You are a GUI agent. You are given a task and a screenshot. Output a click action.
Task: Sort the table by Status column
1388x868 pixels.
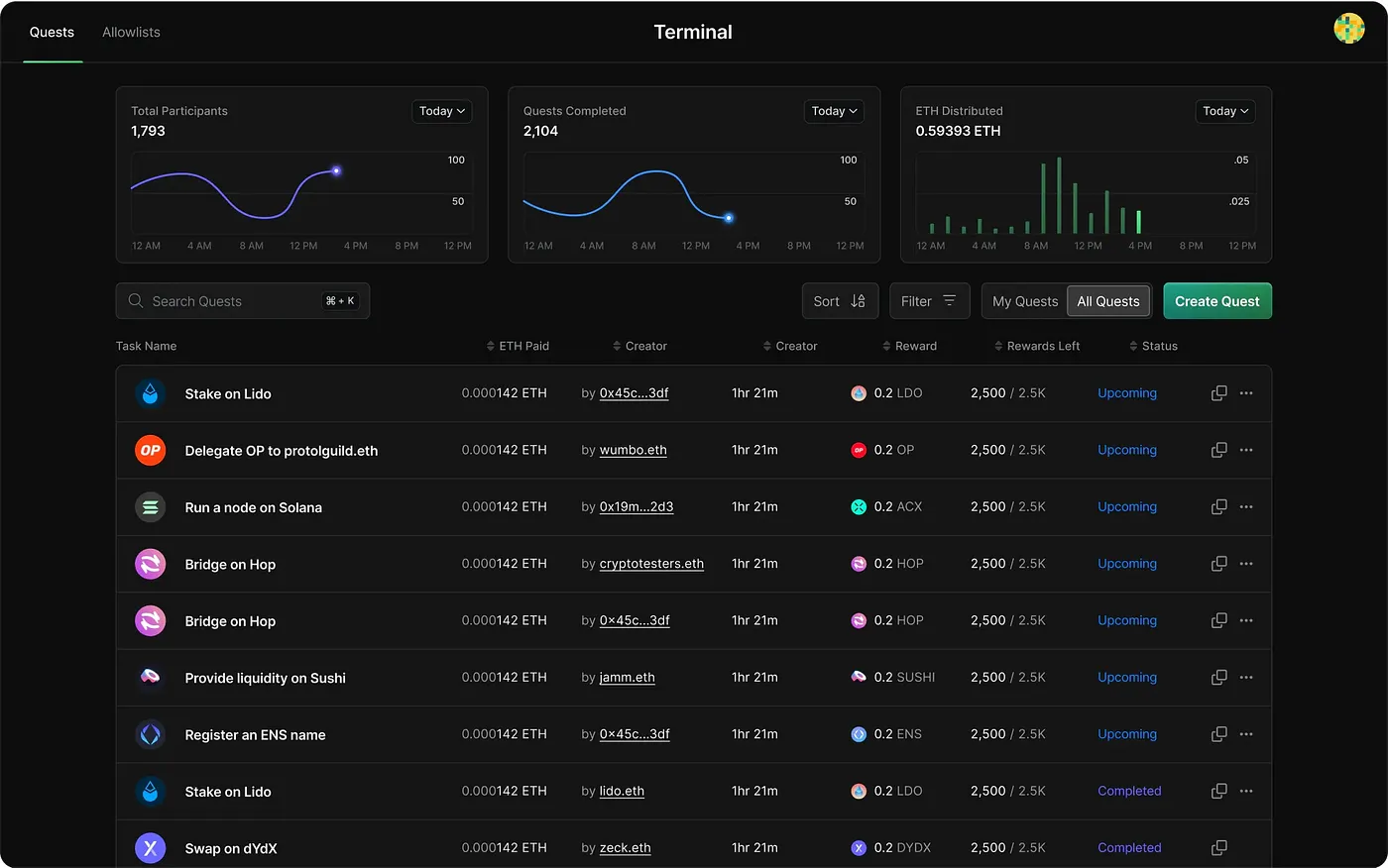click(x=1153, y=346)
